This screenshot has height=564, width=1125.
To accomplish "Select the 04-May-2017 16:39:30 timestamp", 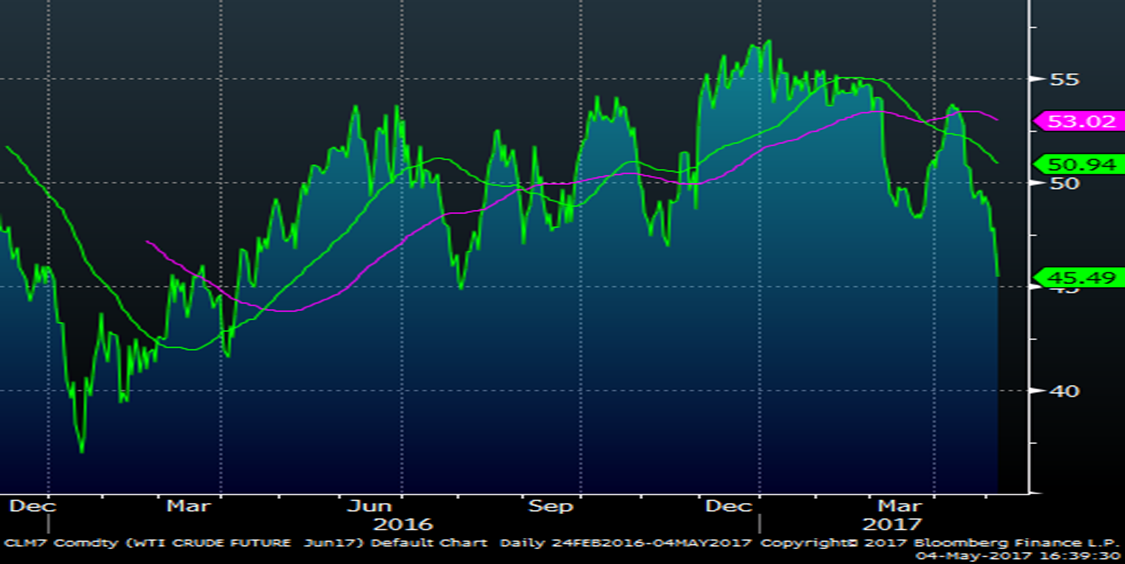I will 1038,556.
